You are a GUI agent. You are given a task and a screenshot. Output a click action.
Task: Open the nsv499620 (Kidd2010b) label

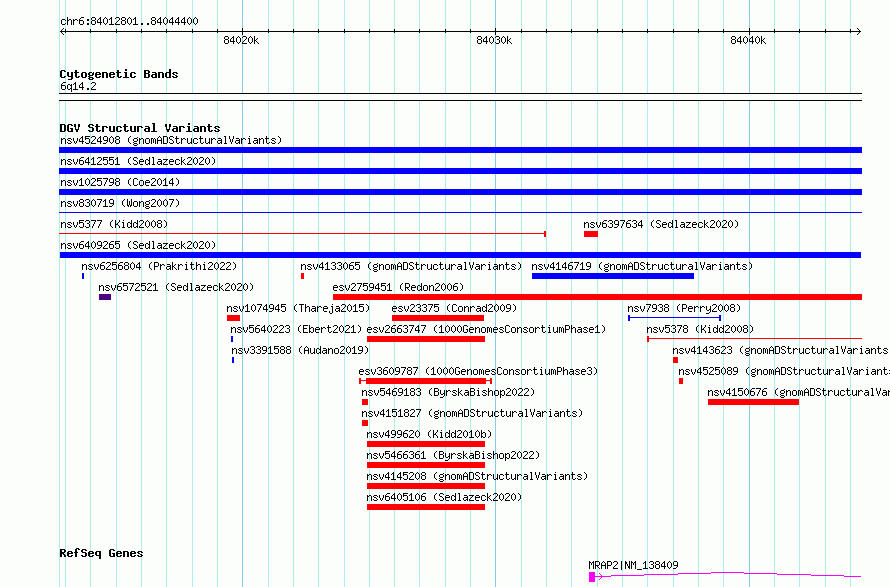[x=429, y=434]
